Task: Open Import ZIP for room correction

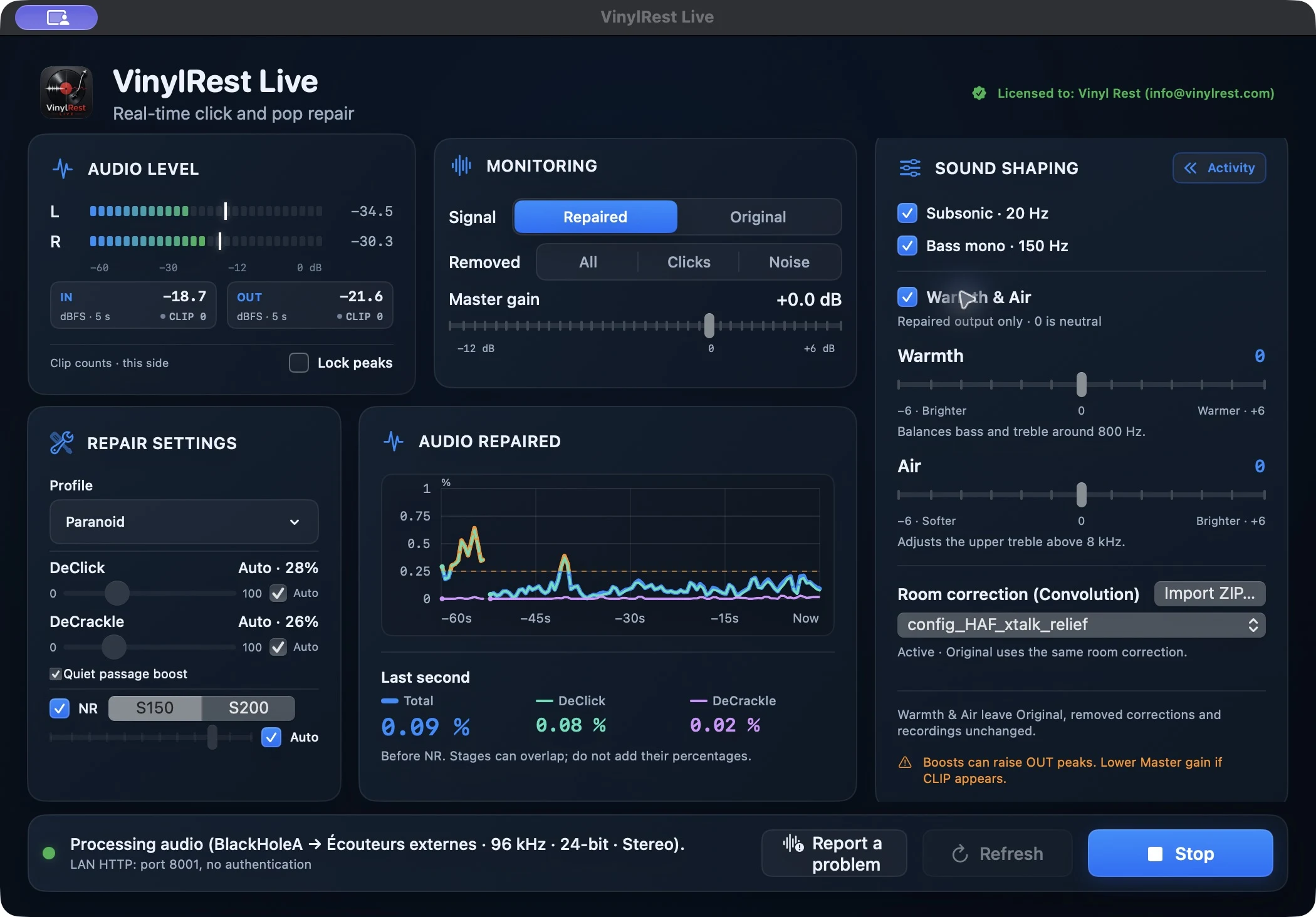Action: (1209, 593)
